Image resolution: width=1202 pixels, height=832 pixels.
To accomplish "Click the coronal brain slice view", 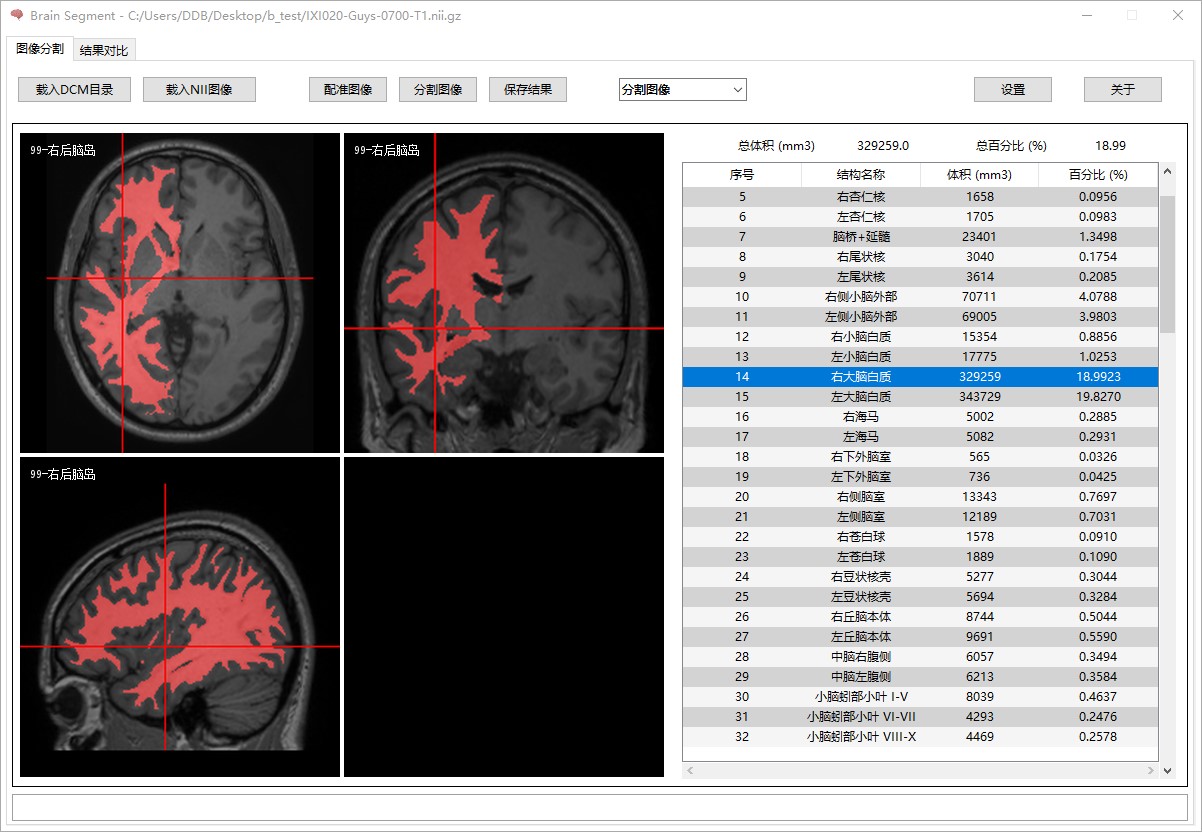I will point(504,293).
